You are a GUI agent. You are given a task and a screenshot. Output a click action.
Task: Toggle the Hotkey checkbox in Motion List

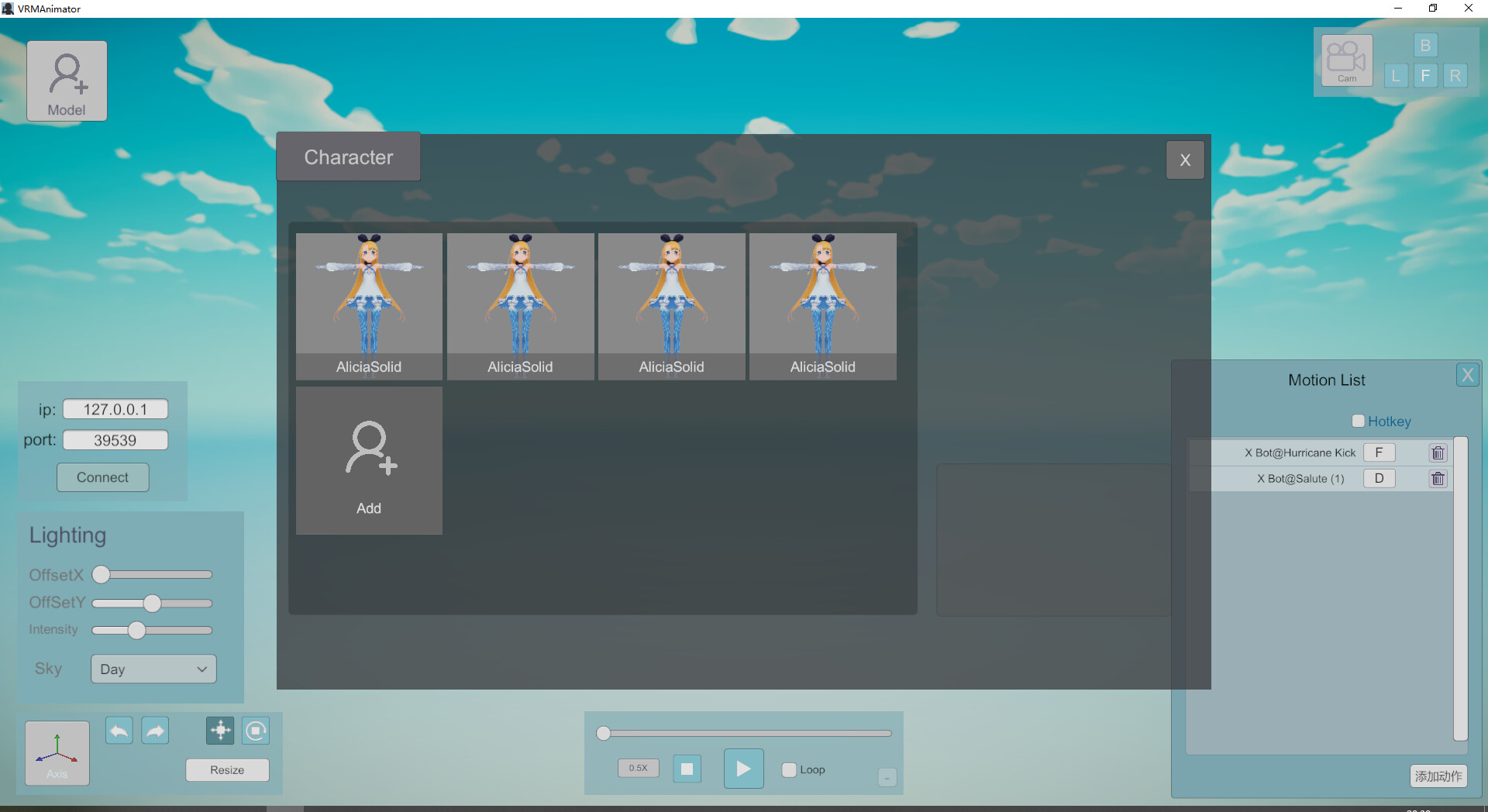point(1359,421)
